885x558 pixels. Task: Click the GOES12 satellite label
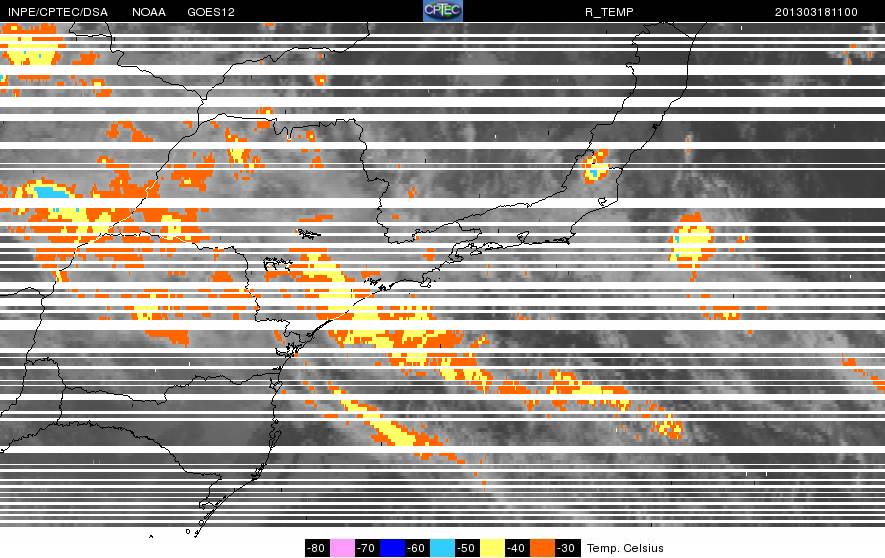pyautogui.click(x=211, y=12)
